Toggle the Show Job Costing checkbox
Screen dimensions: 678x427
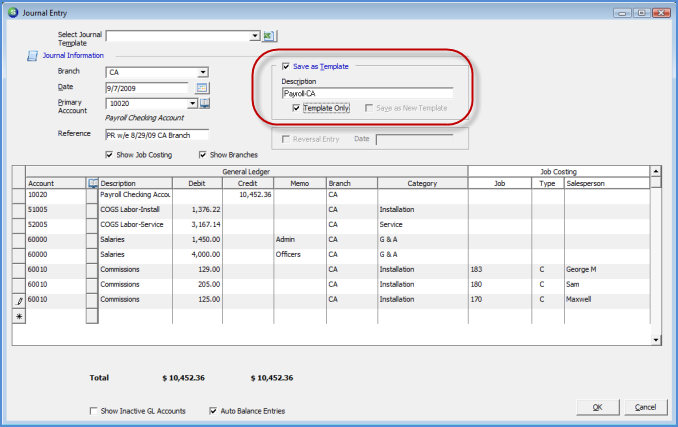(x=109, y=155)
